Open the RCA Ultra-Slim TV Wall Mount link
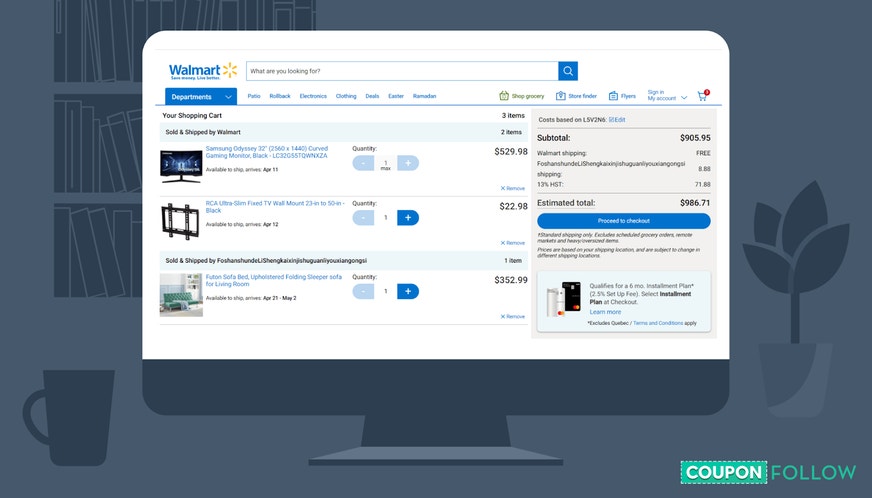Screen dimensions: 872x498 pyautogui.click(x=275, y=207)
